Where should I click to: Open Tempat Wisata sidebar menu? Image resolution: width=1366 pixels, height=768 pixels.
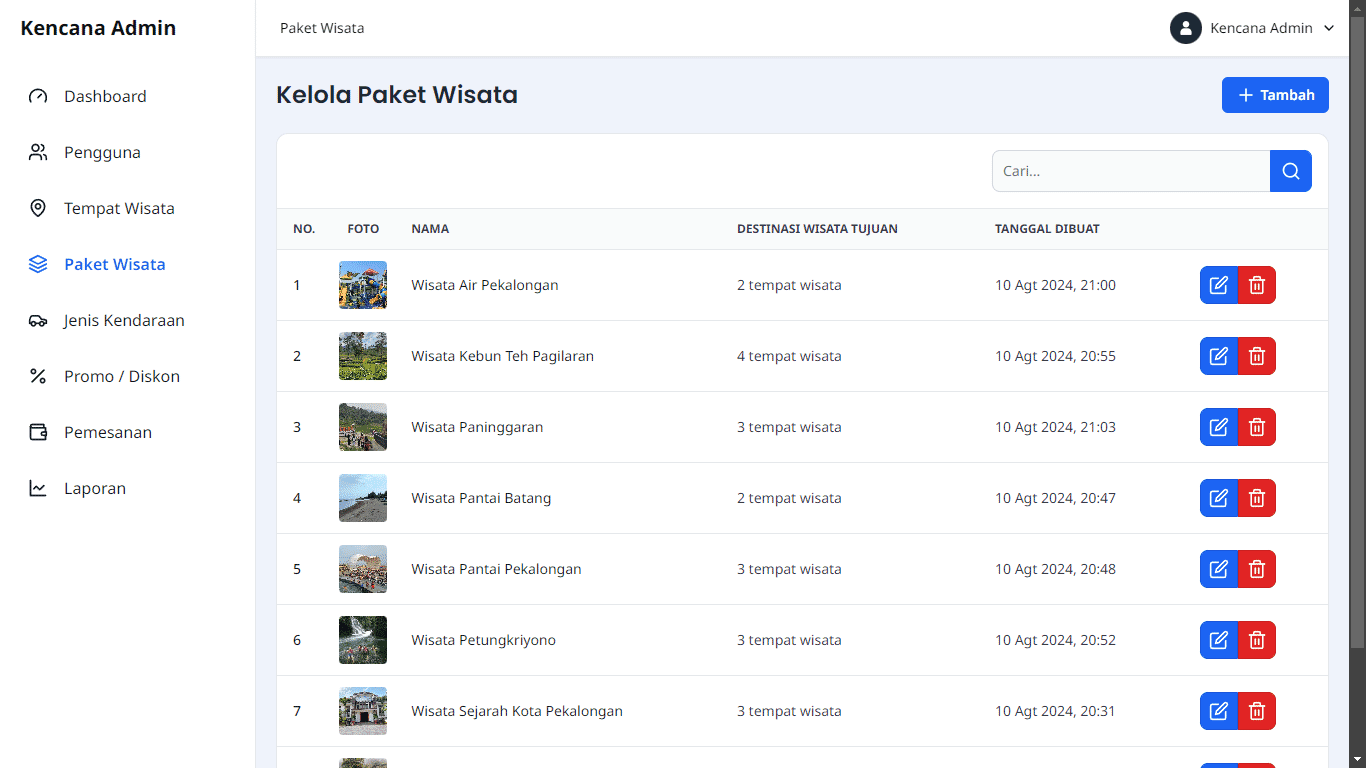click(119, 209)
